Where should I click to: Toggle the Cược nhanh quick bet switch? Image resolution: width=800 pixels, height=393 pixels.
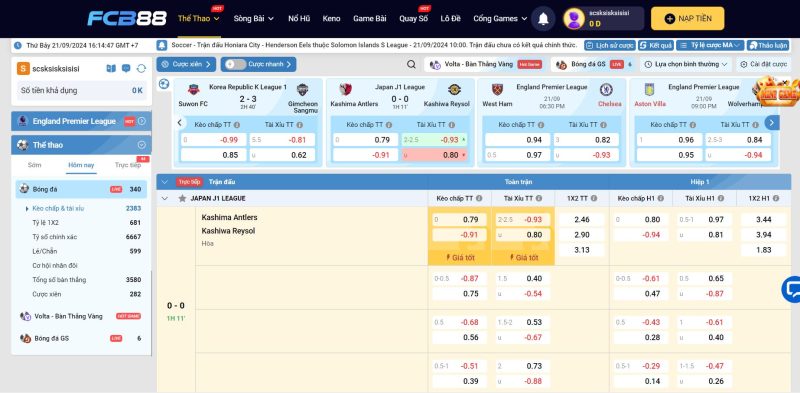point(236,64)
